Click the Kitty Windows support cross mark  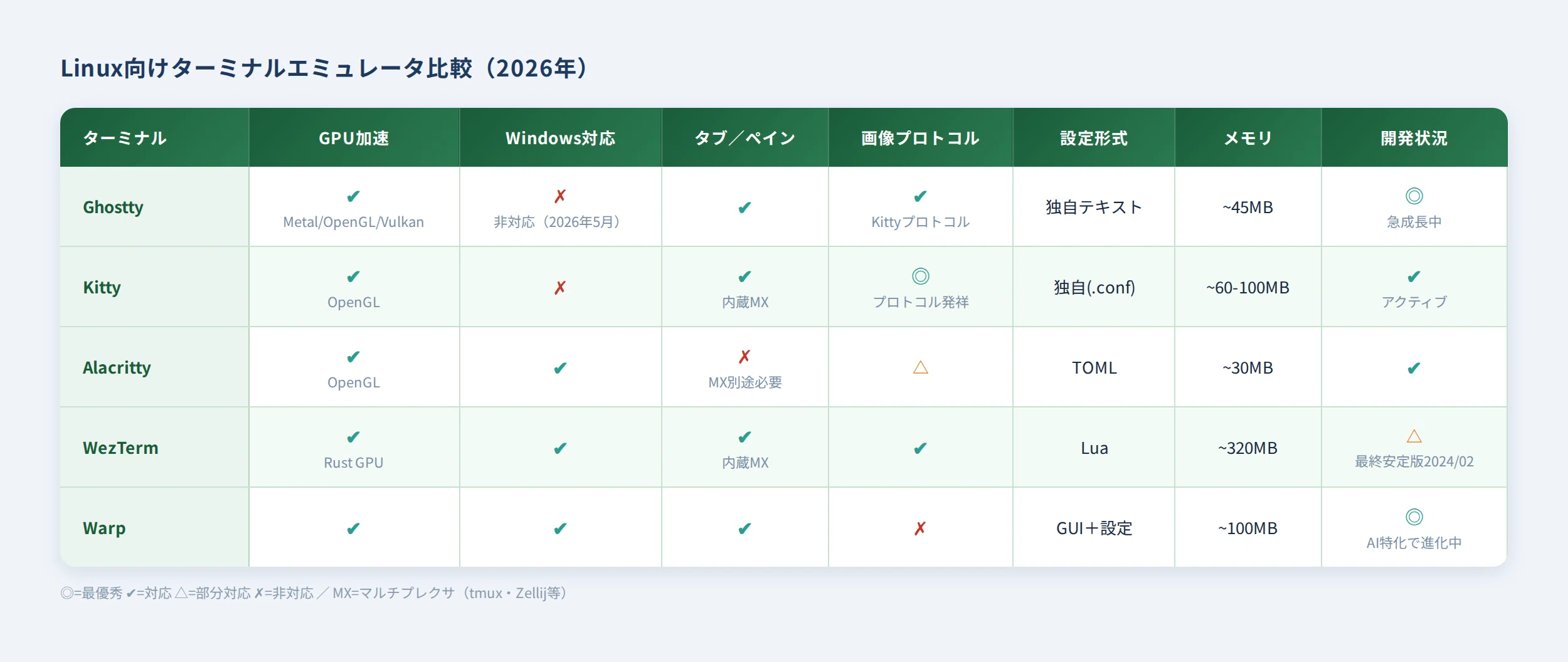click(x=560, y=288)
